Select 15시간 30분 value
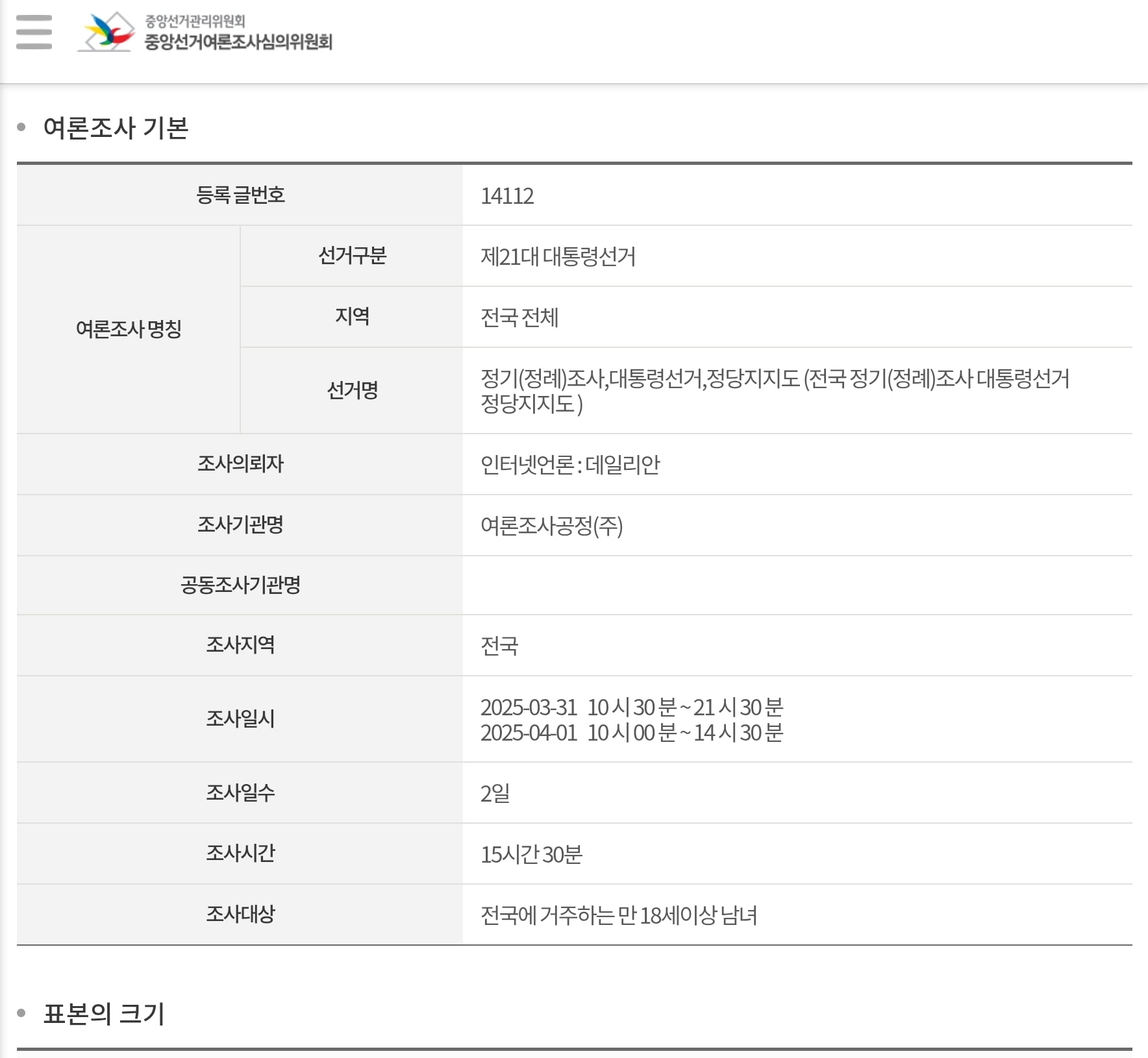This screenshot has width=1148, height=1058. 532,855
